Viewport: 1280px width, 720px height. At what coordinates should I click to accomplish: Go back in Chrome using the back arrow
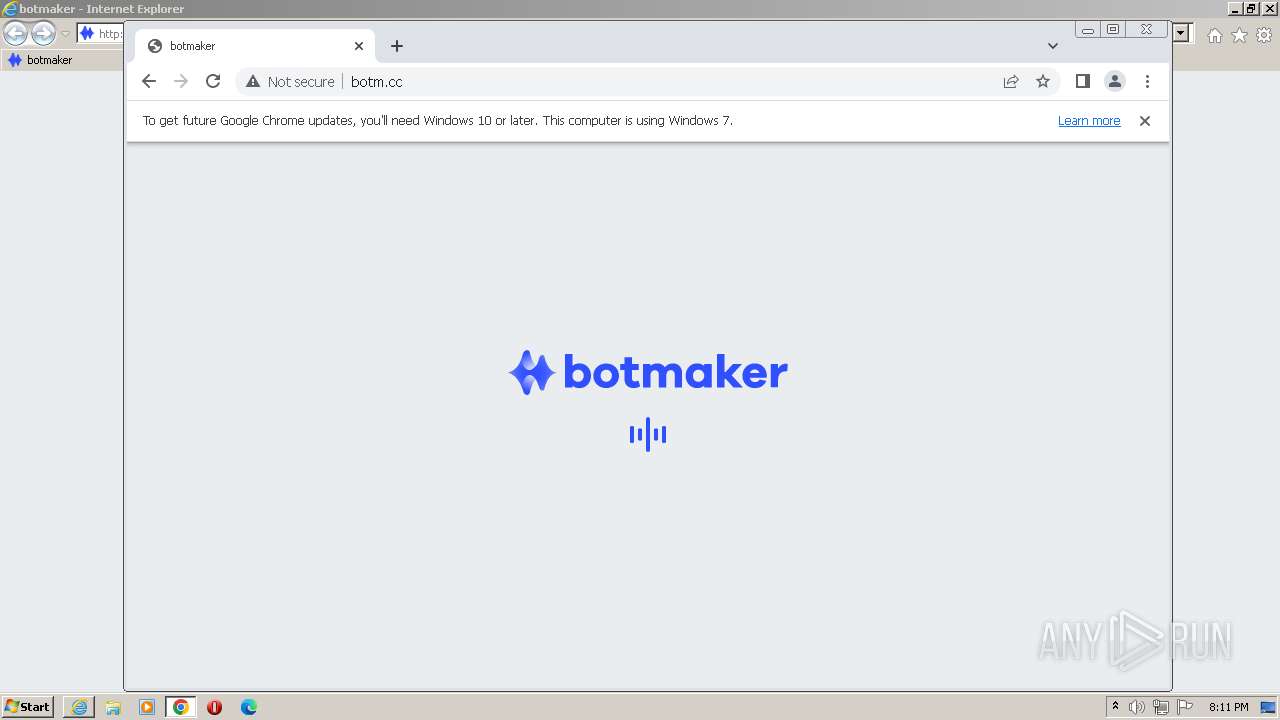tap(149, 82)
